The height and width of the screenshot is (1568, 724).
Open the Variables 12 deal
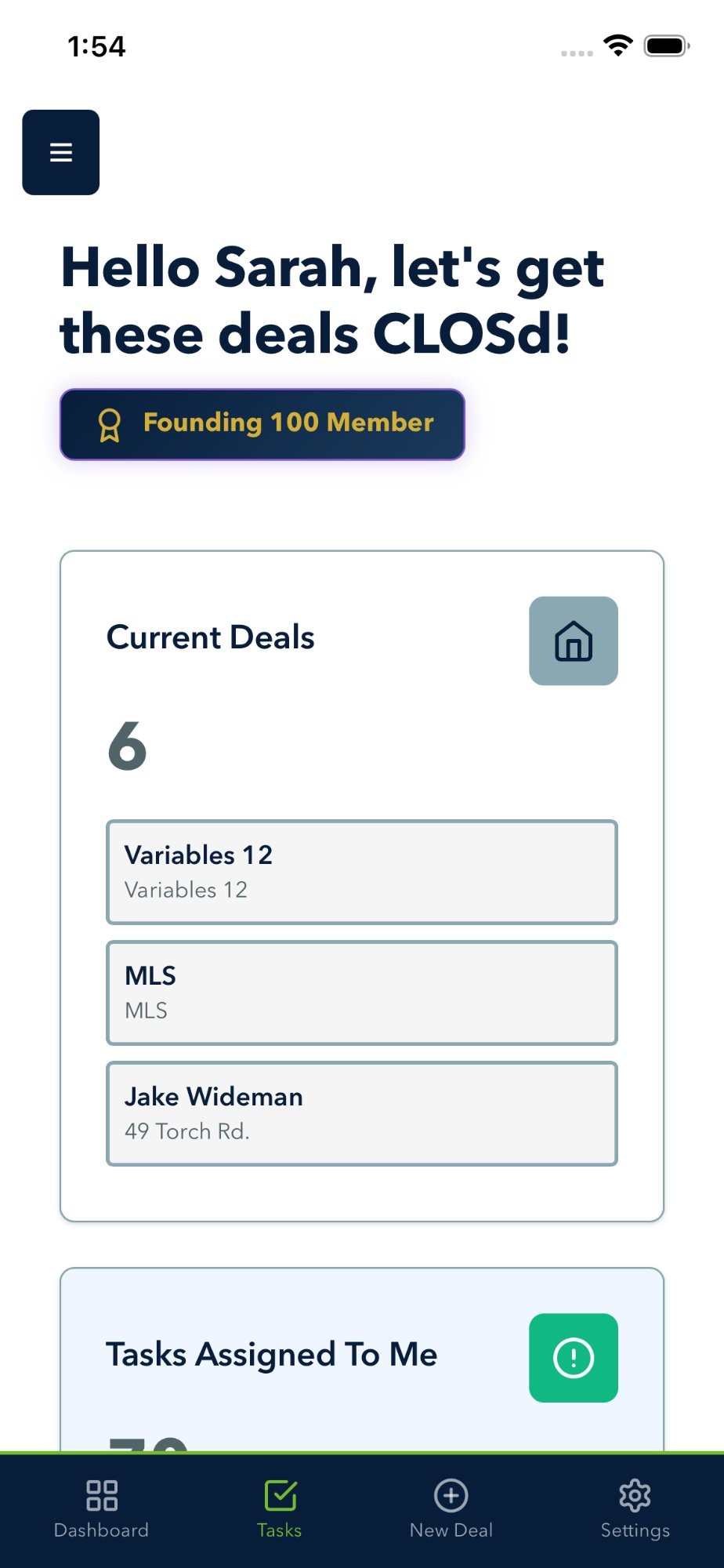tap(362, 872)
